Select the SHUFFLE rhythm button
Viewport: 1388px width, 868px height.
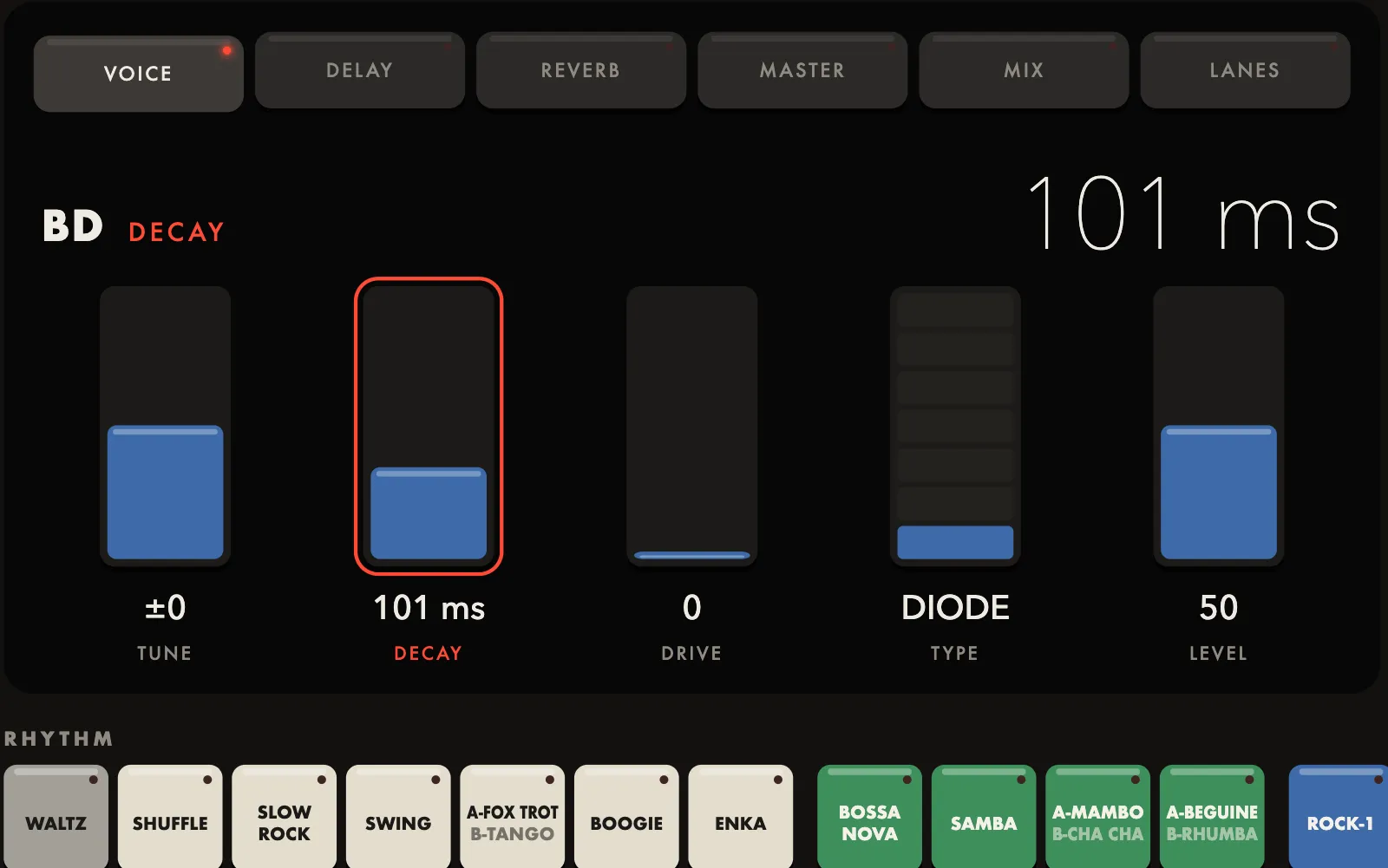(170, 817)
